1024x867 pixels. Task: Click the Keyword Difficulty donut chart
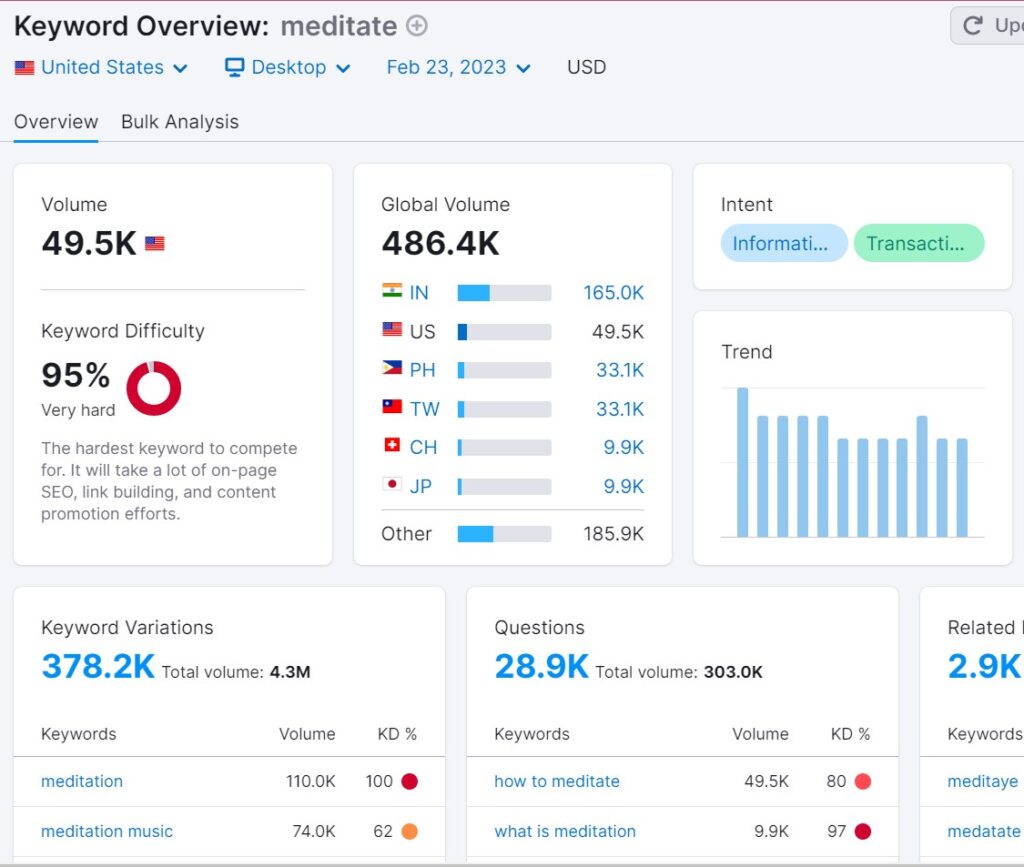pos(153,388)
